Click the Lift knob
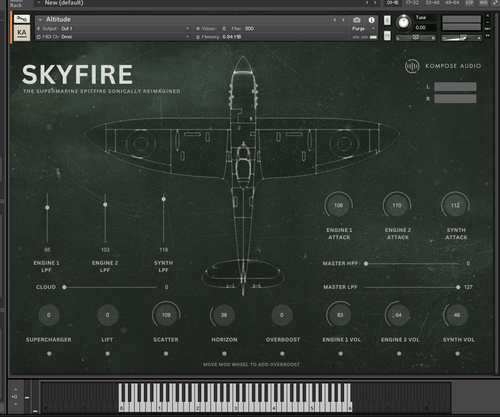The image size is (500, 417). click(x=107, y=315)
